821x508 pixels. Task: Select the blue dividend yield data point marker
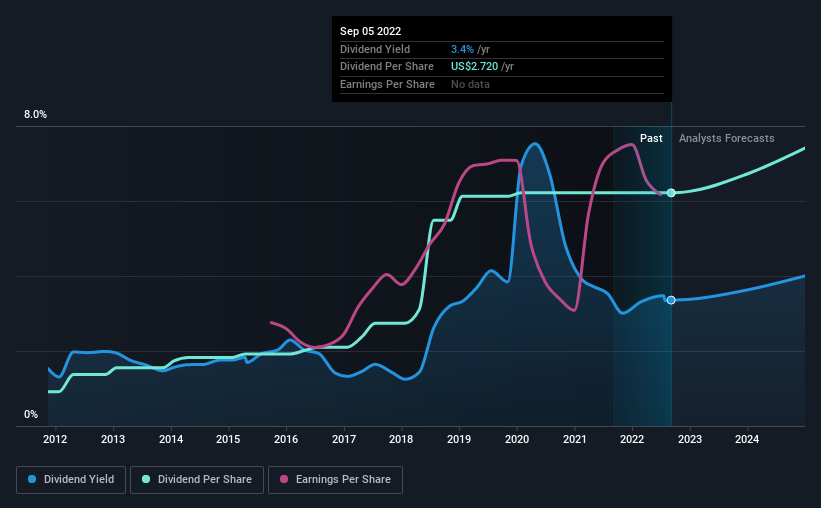[x=671, y=300]
